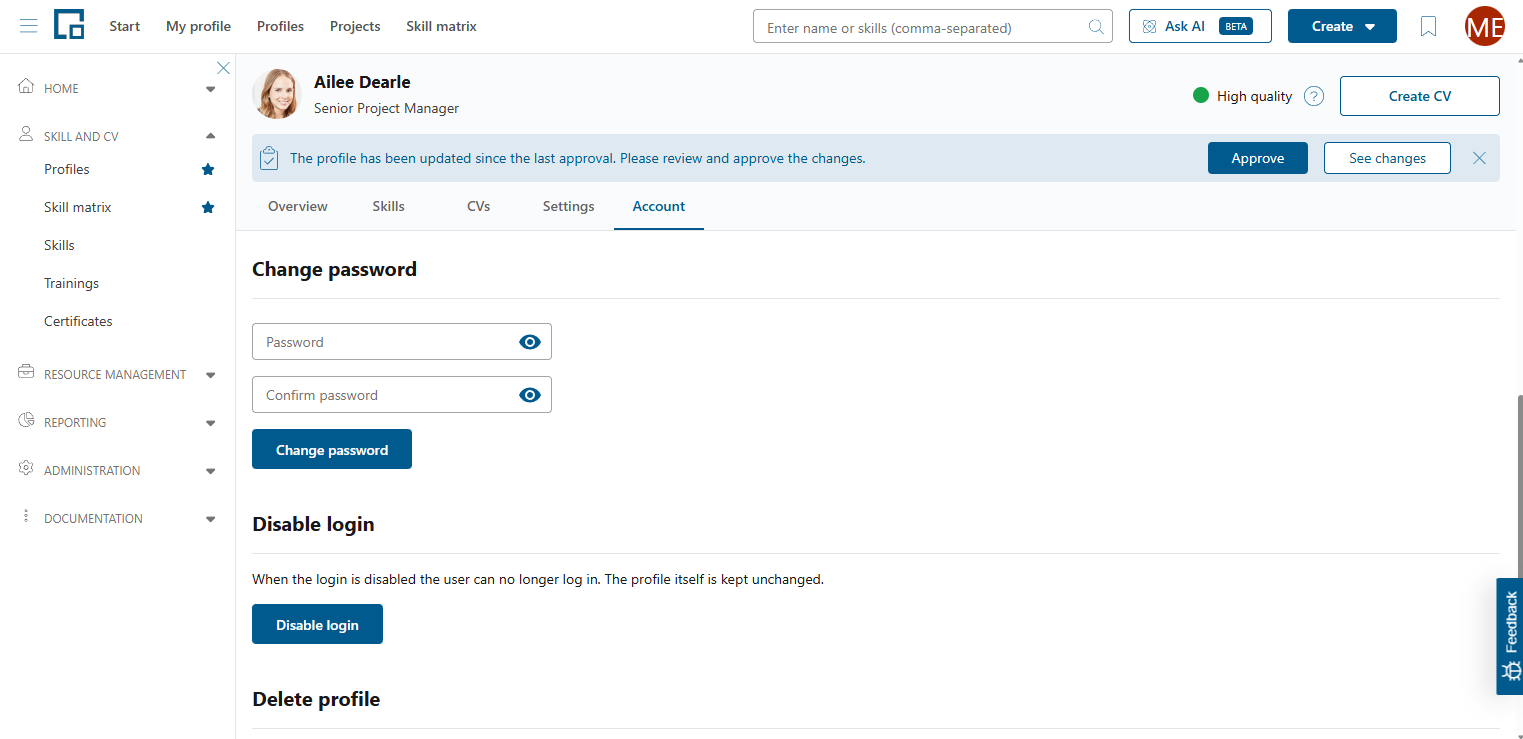The width and height of the screenshot is (1523, 739).
Task: Expand the Resource Management section
Action: click(210, 375)
